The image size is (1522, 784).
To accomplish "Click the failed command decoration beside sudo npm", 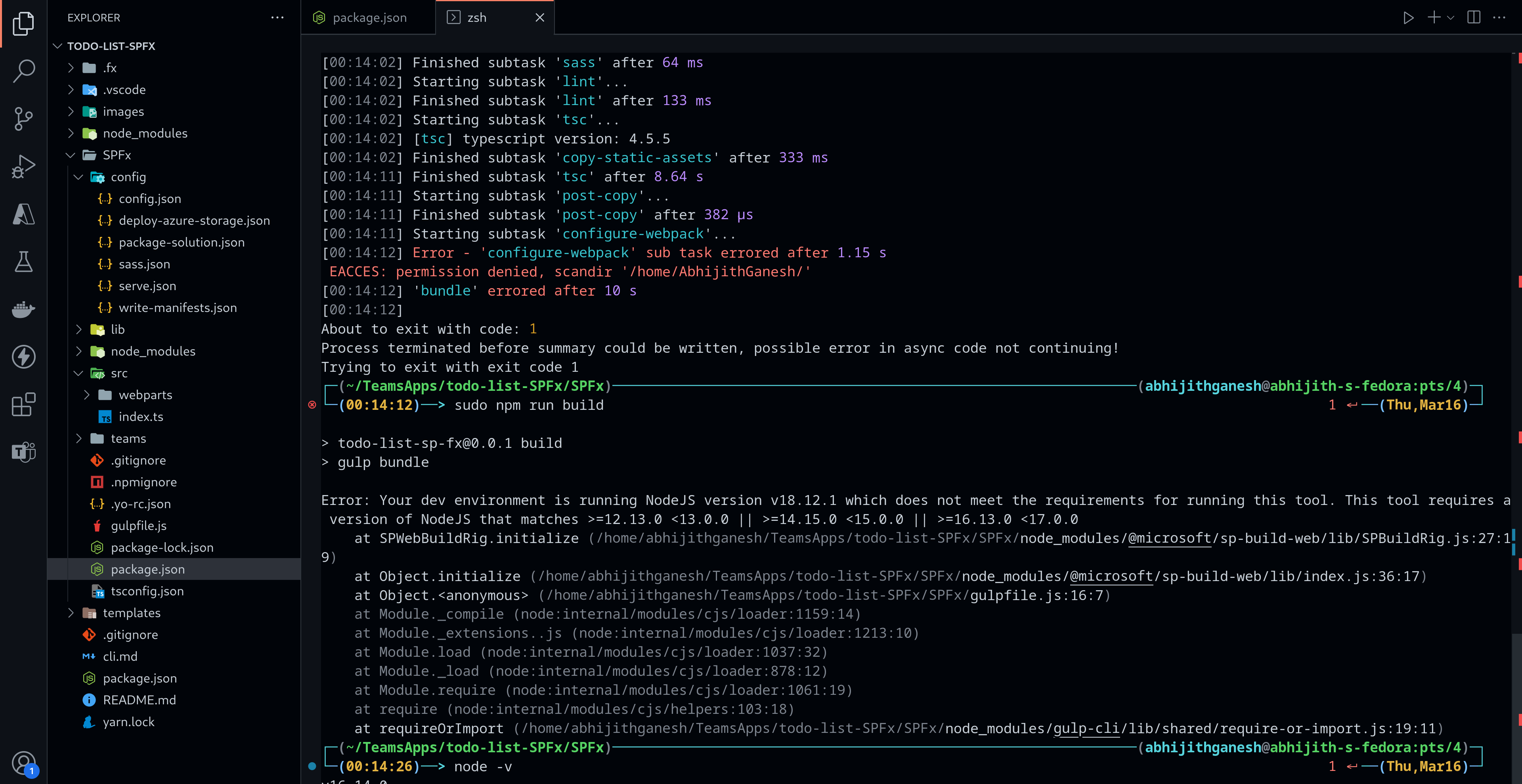I will point(312,405).
